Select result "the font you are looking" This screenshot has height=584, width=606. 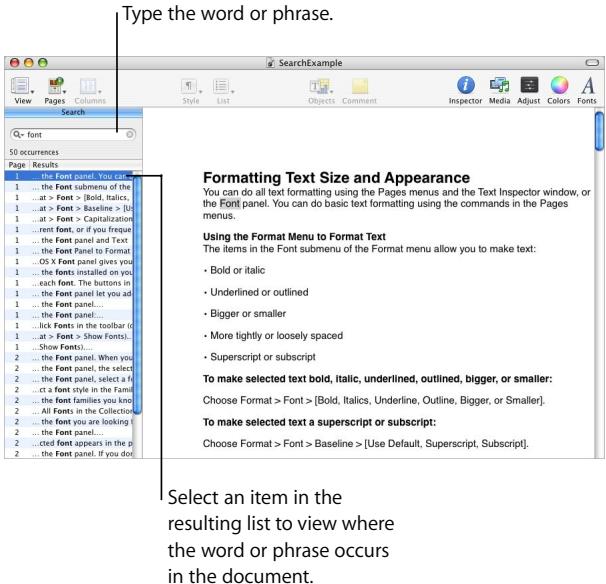tap(69, 422)
